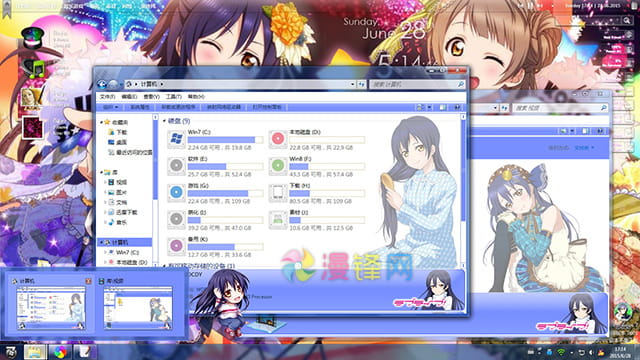Change view using the view mode icon
Screen dimensions: 640x360
pyautogui.click(x=419, y=107)
